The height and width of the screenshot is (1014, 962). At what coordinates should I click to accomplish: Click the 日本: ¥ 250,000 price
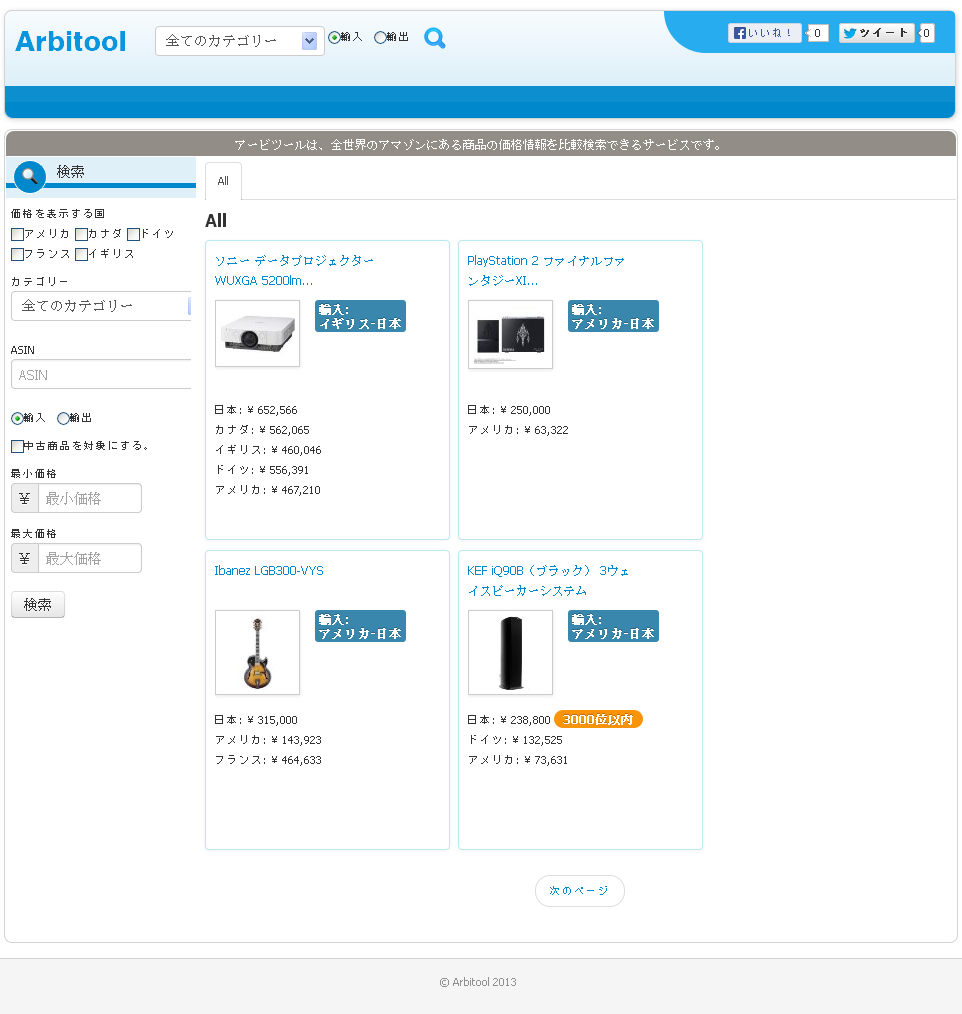click(509, 410)
